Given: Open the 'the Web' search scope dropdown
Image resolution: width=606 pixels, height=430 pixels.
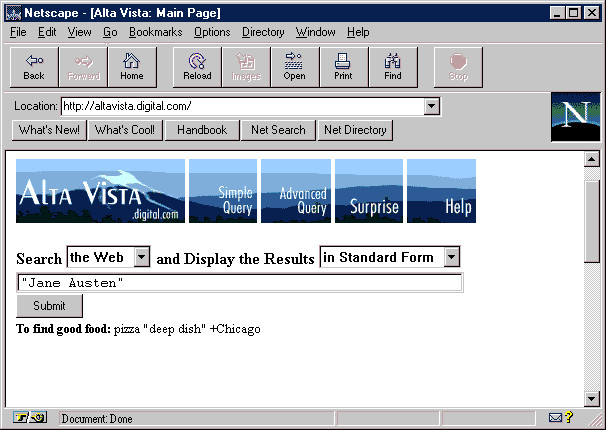Looking at the screenshot, I should point(141,258).
